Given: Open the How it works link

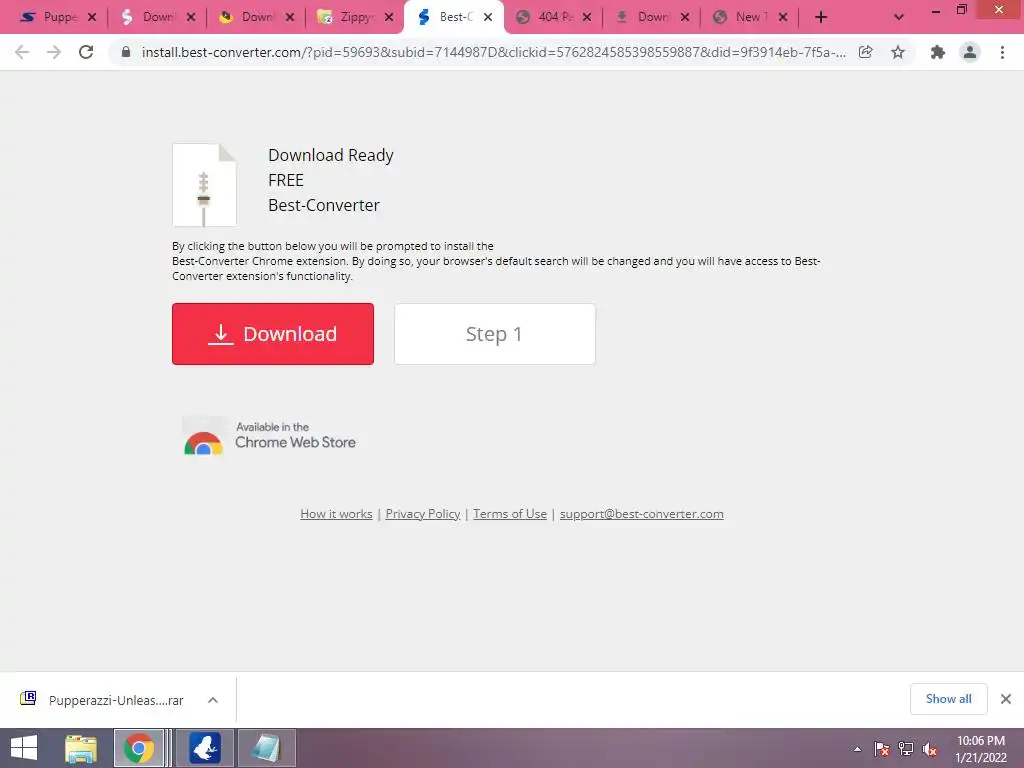Looking at the screenshot, I should pos(336,514).
